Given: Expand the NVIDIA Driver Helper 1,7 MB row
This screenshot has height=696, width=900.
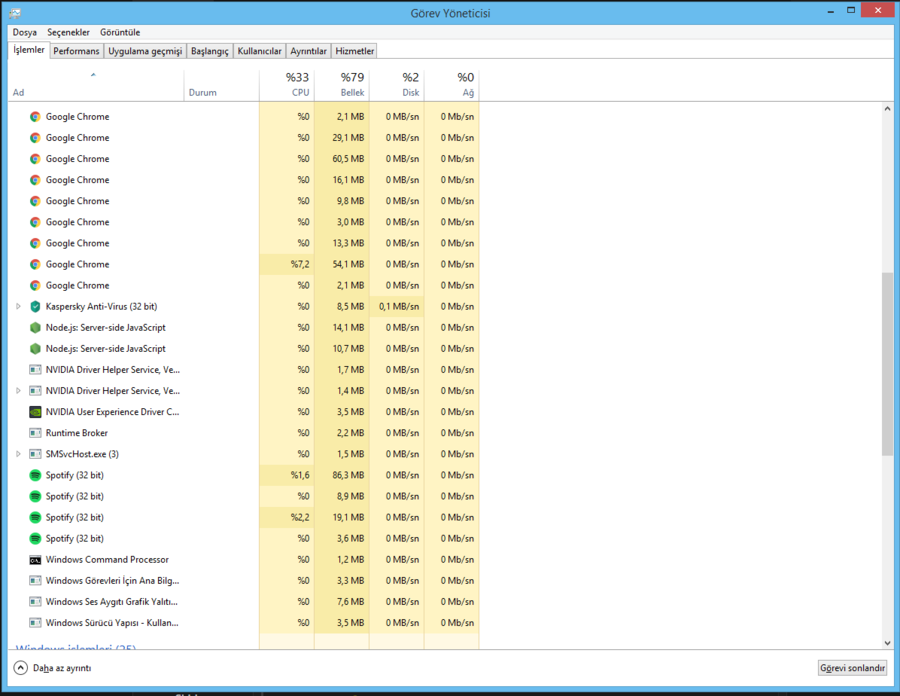Looking at the screenshot, I should (18, 370).
